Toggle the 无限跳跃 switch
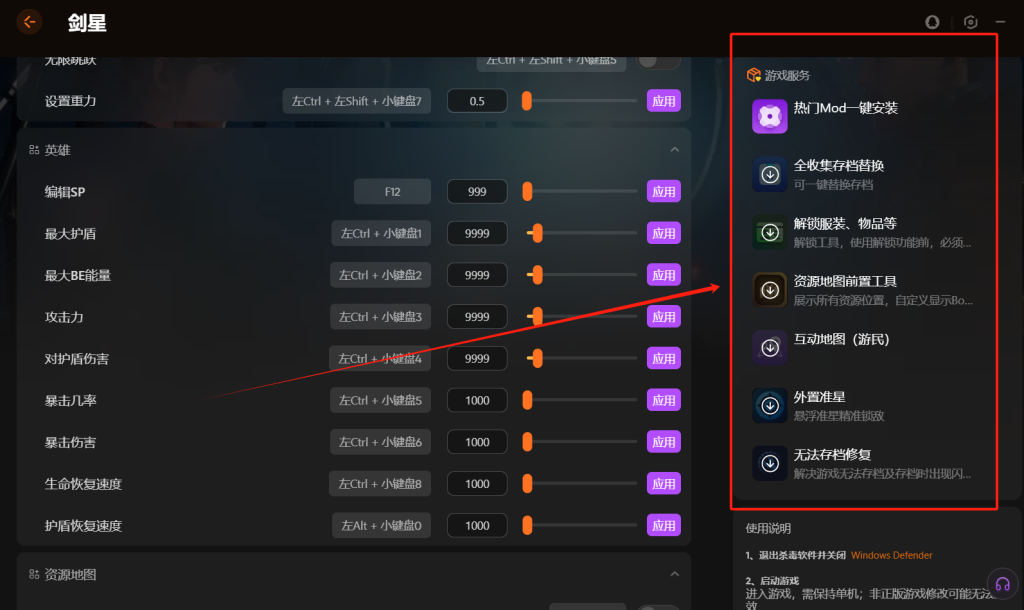The height and width of the screenshot is (610, 1024). pos(658,60)
